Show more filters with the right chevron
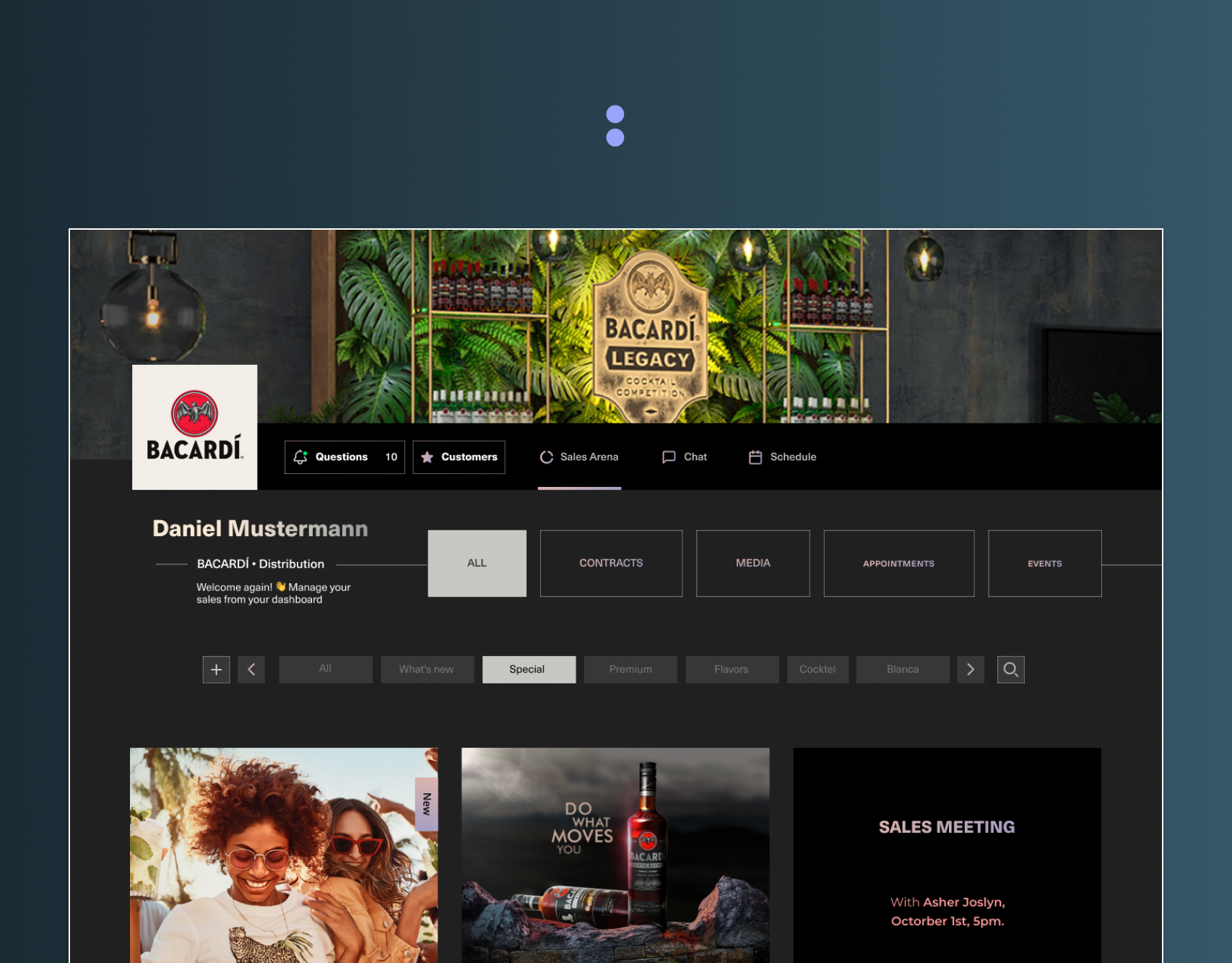The width and height of the screenshot is (1232, 963). (971, 670)
